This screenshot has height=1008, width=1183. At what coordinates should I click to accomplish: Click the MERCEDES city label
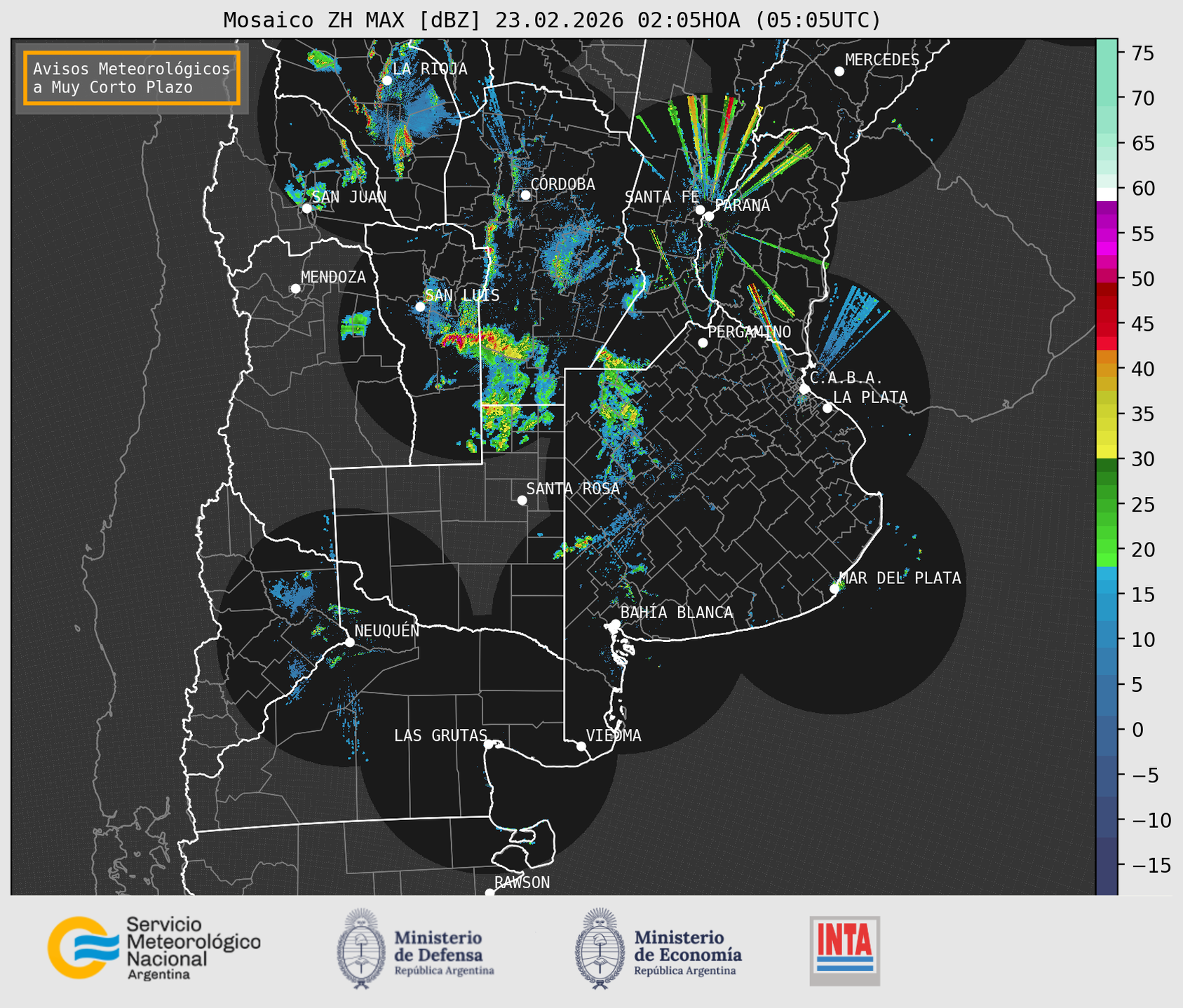point(882,60)
